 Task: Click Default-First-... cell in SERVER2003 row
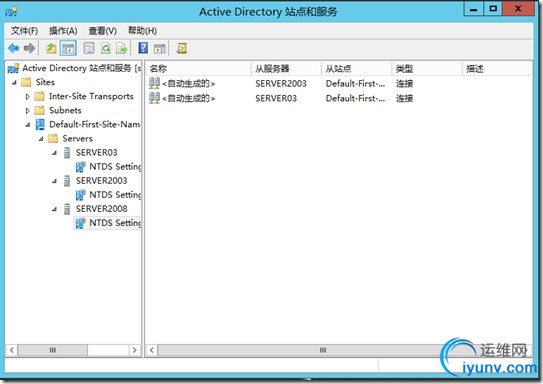click(355, 83)
